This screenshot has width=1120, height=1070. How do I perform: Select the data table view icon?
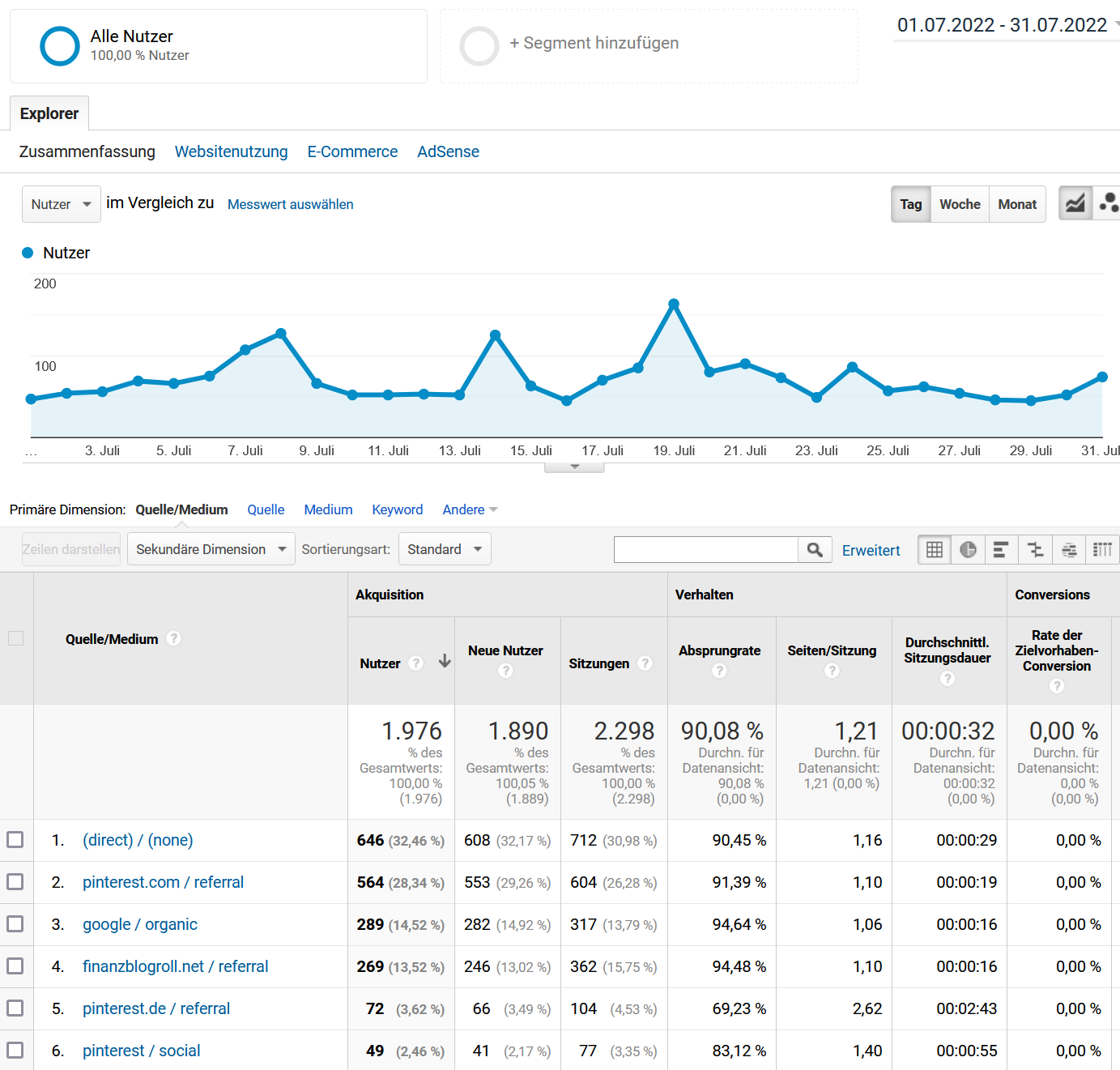(x=935, y=550)
